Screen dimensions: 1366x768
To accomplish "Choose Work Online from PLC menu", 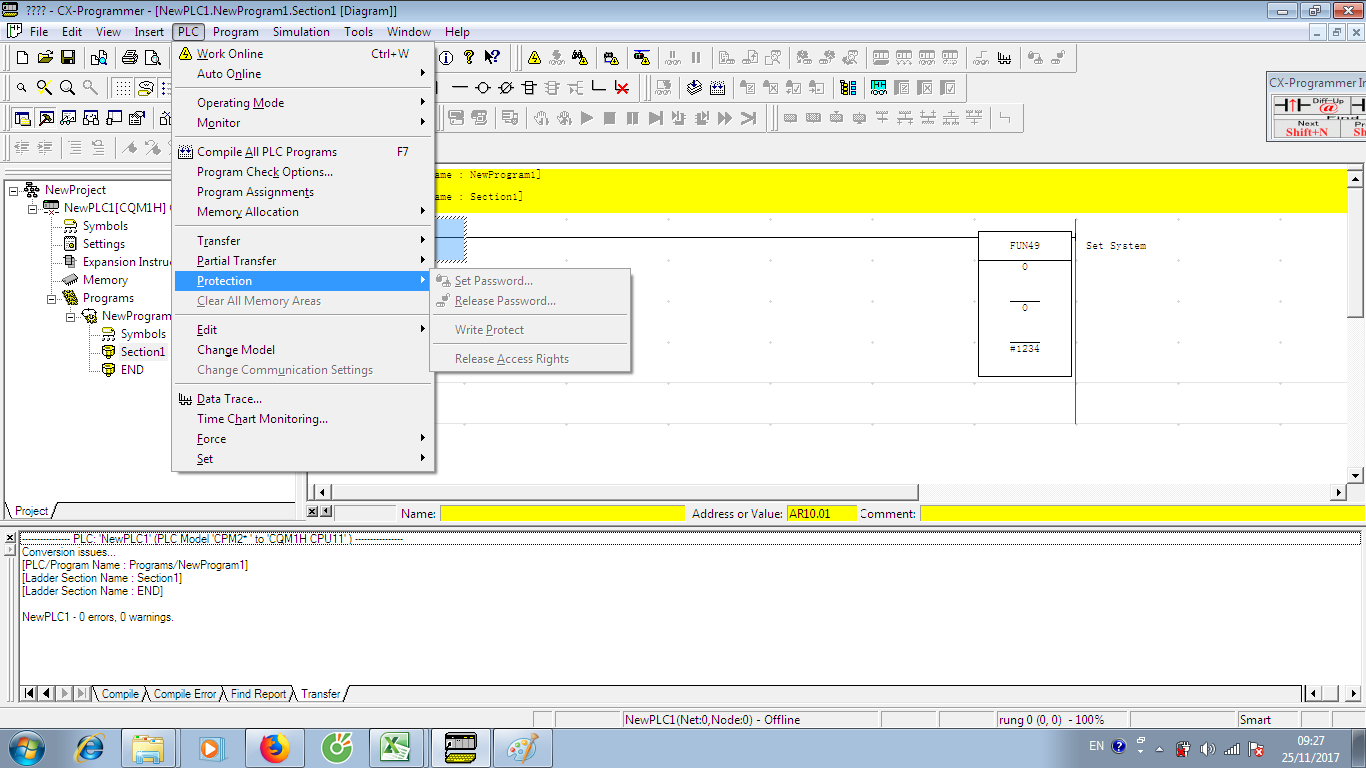I will click(303, 54).
